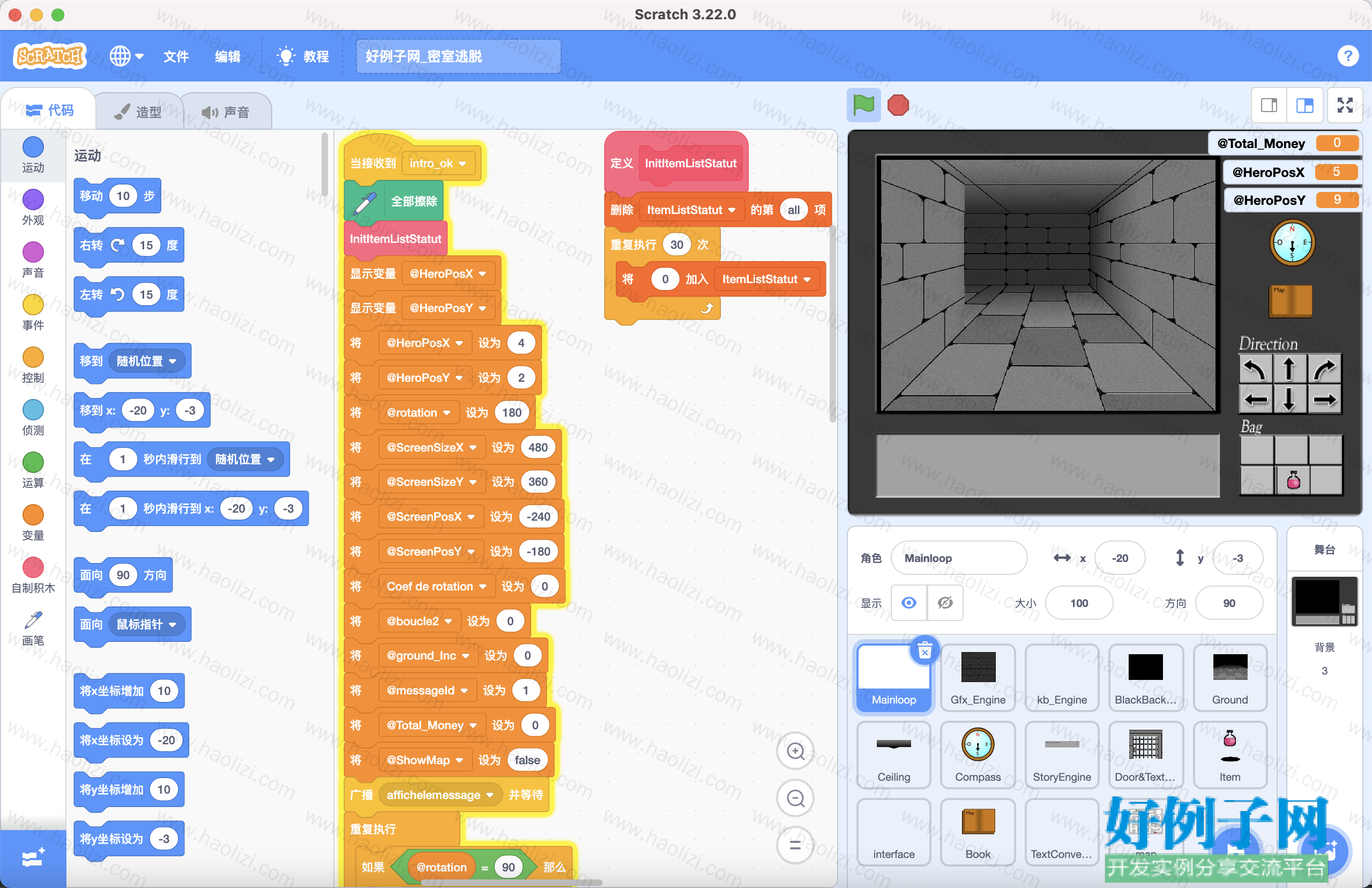1372x888 pixels.
Task: Click the Scratch logo
Action: (50, 56)
